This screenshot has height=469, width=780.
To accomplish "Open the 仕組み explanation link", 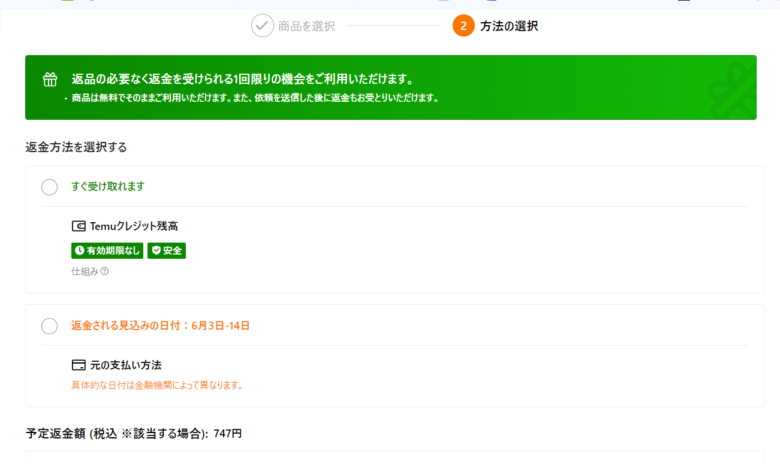I will click(84, 271).
